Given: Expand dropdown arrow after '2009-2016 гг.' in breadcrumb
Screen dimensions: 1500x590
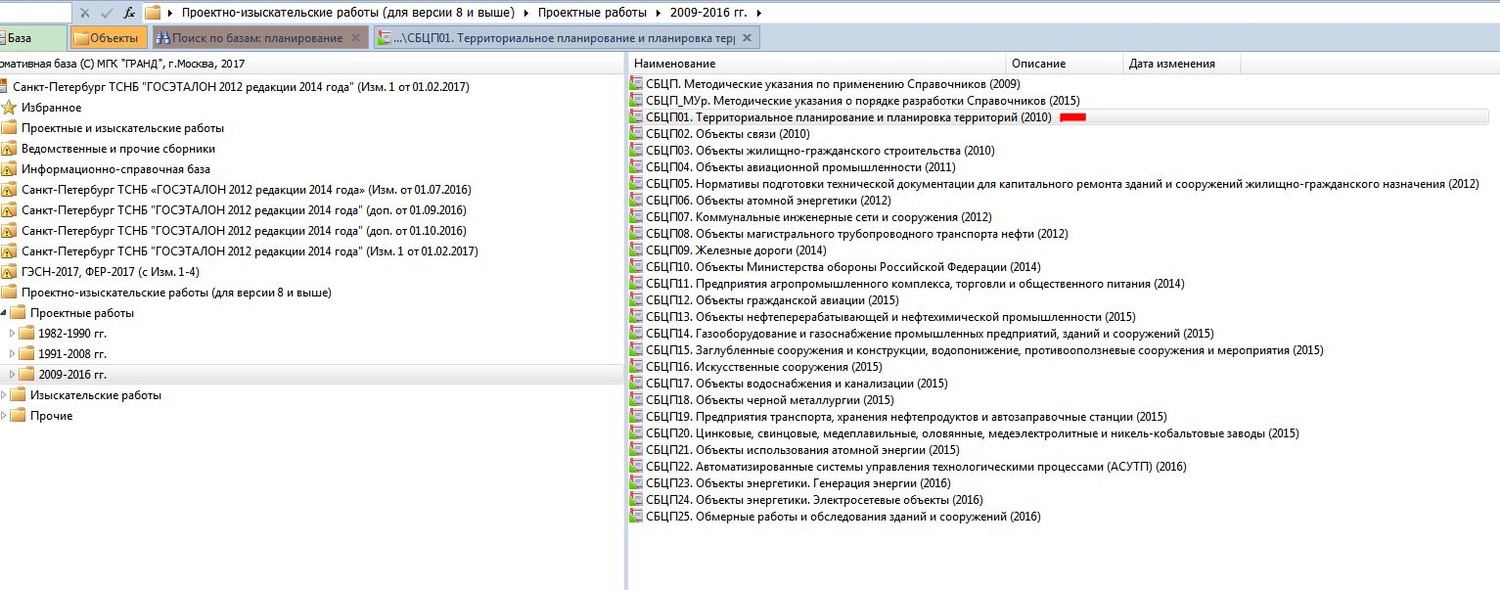Looking at the screenshot, I should (759, 13).
